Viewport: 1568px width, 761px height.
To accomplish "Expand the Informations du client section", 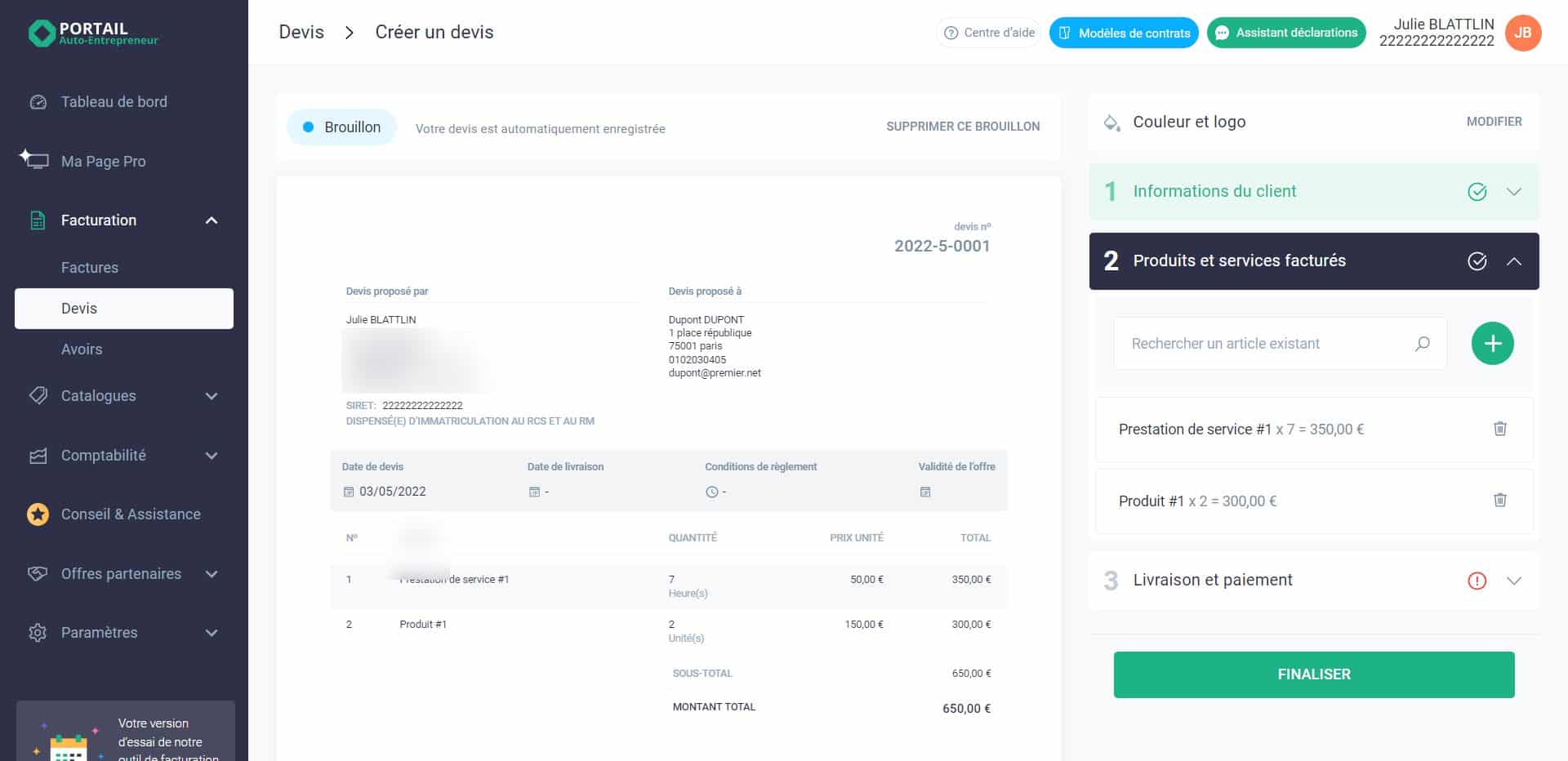I will tap(1513, 192).
